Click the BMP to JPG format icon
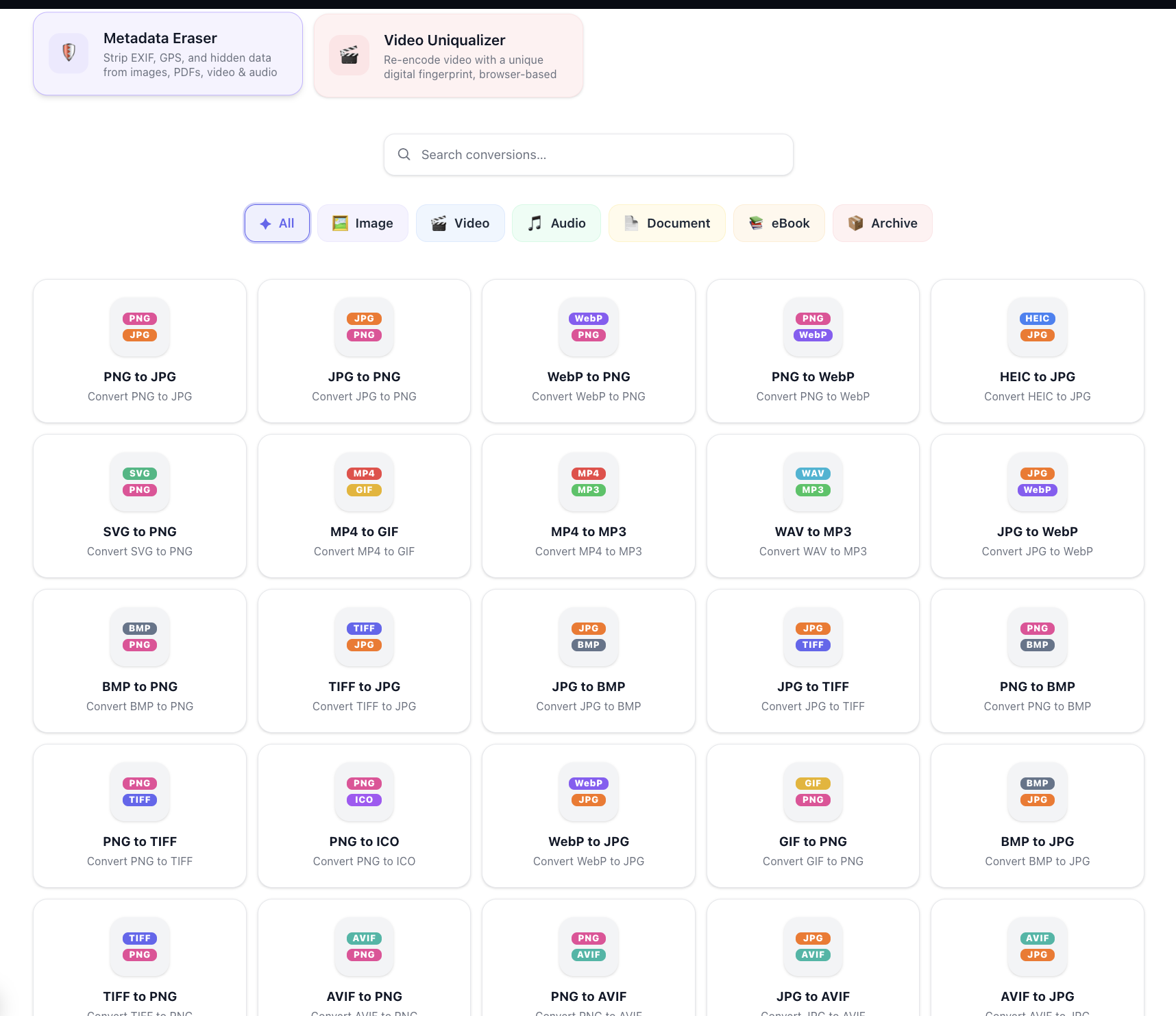This screenshot has width=1176, height=1016. (1038, 792)
